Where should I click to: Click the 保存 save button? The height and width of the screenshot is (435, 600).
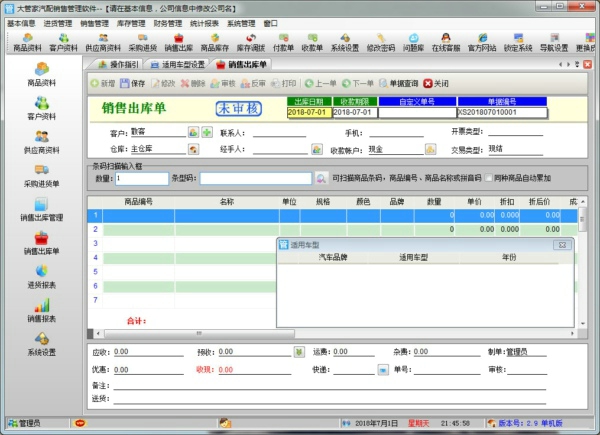coord(132,83)
